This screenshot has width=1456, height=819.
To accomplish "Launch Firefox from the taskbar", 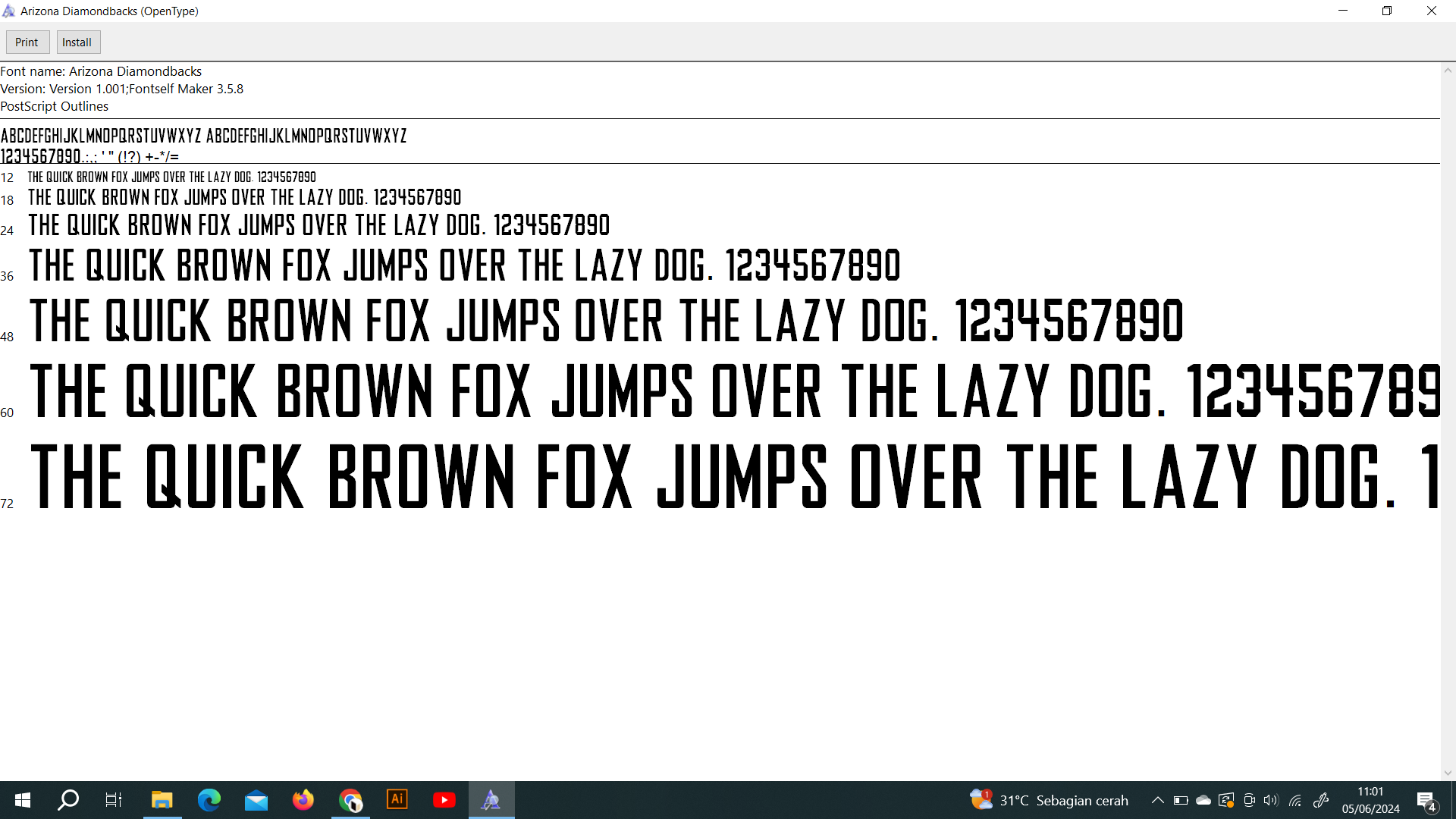I will tap(303, 800).
